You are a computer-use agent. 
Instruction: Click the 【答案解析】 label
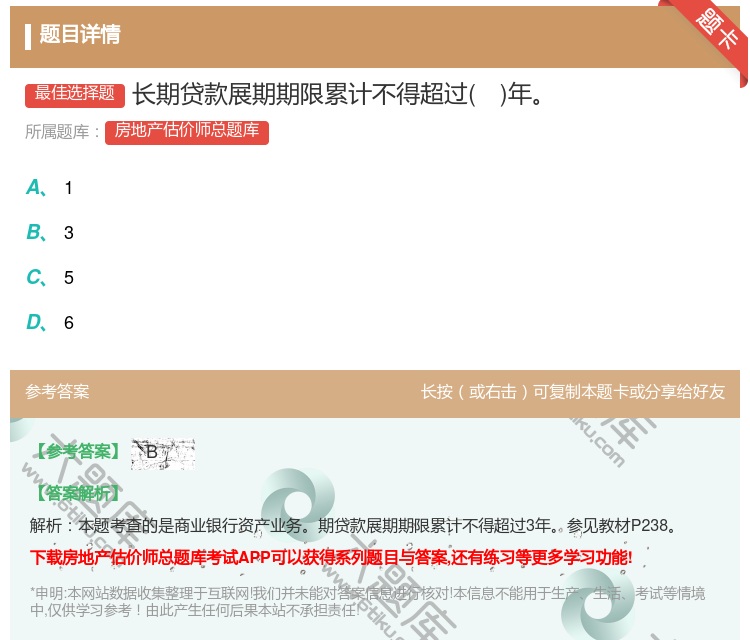tap(79, 493)
